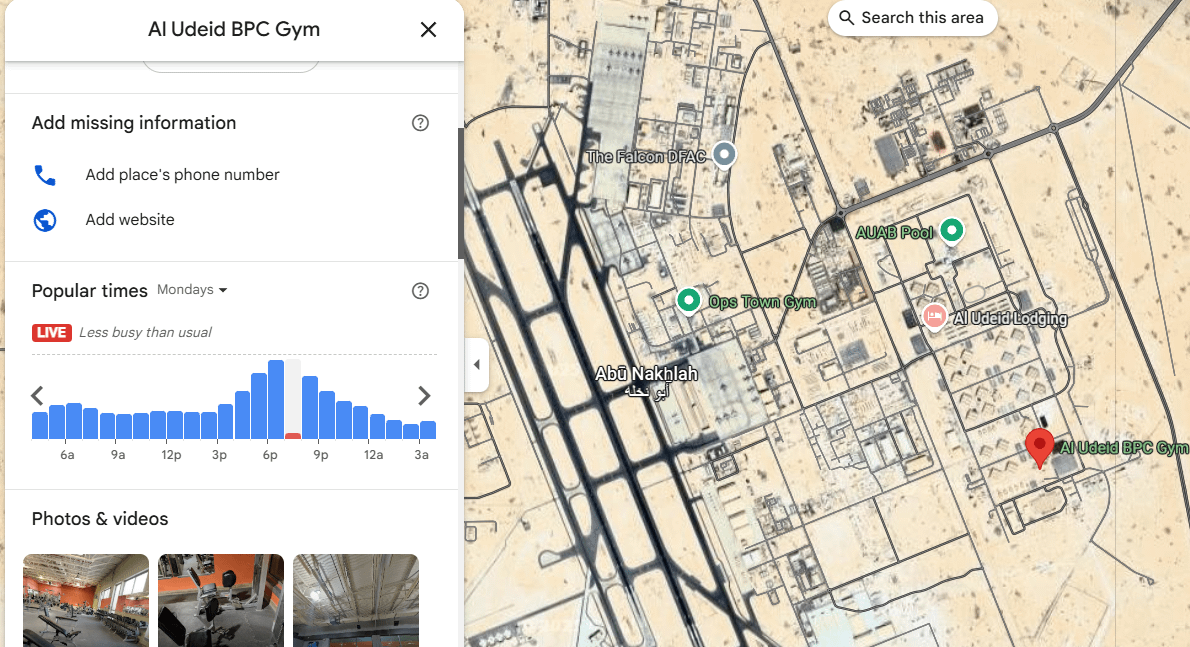Screen dimensions: 1190x647
Task: Click the Ops Town Gym map pin
Action: pyautogui.click(x=688, y=300)
